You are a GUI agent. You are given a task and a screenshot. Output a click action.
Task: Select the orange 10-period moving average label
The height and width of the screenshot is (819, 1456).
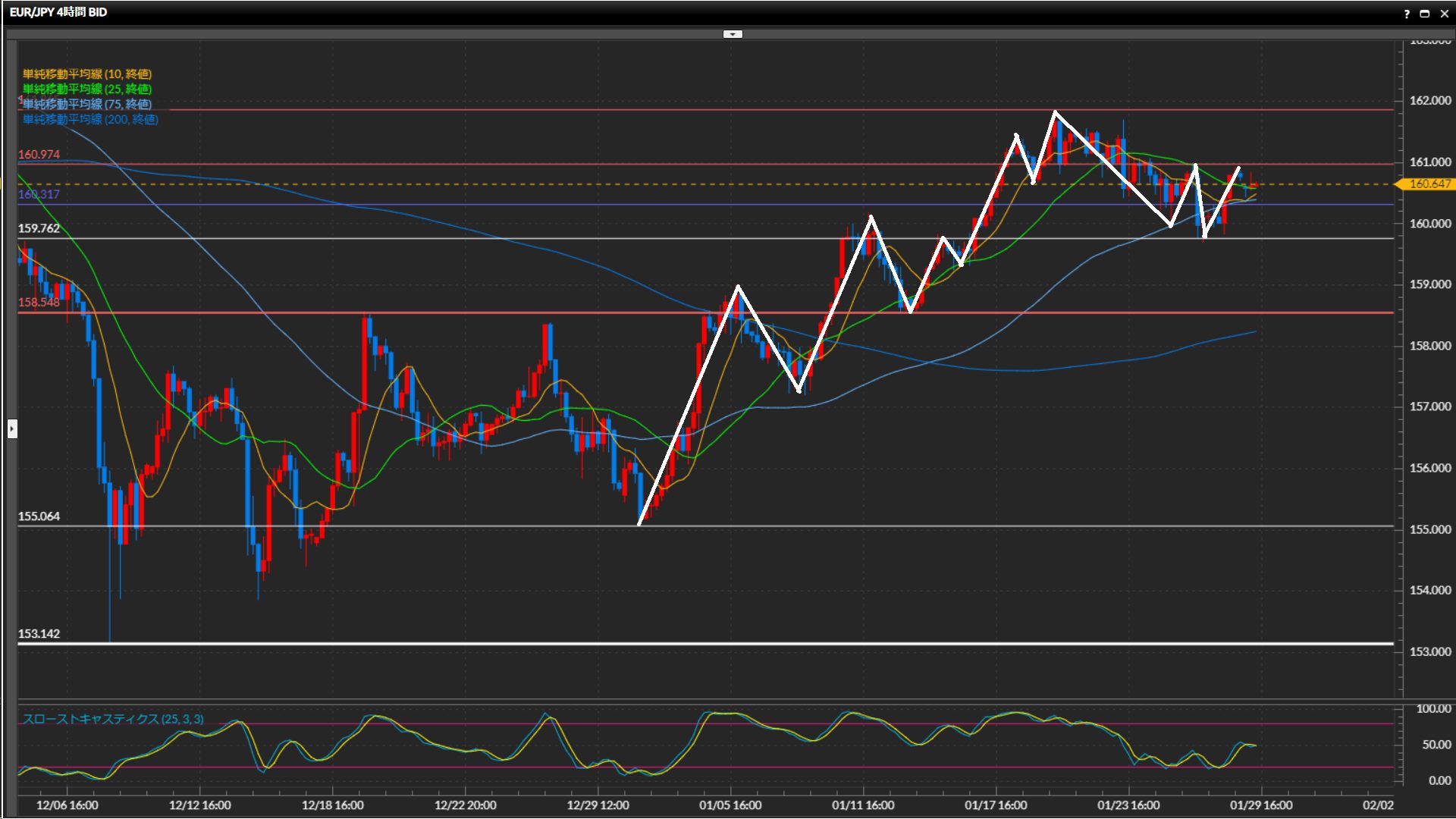point(87,74)
